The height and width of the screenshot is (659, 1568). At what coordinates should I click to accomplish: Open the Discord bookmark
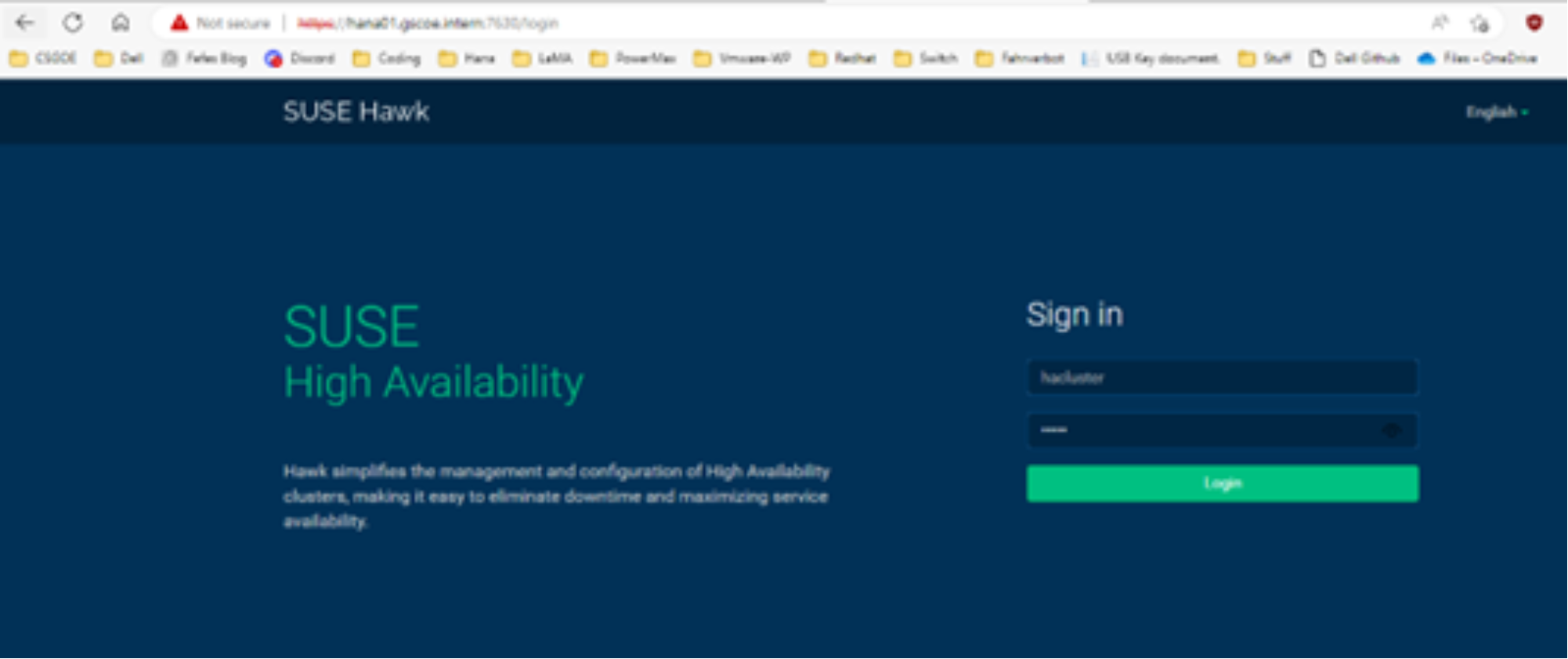(x=299, y=58)
